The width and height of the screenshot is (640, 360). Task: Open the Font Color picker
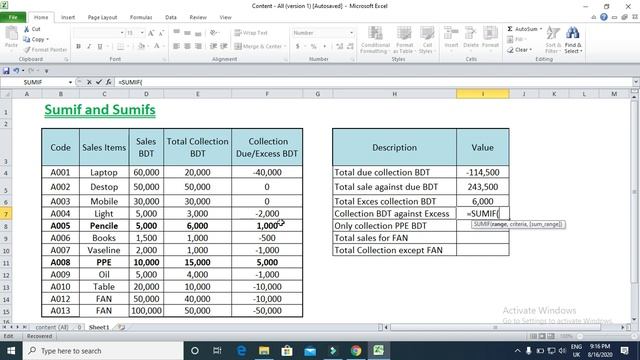pos(156,47)
